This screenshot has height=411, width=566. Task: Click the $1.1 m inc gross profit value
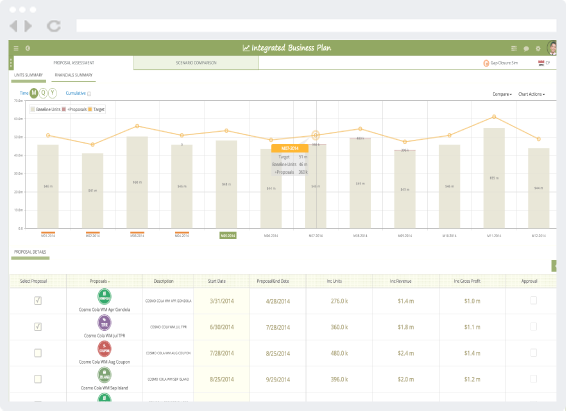pyautogui.click(x=472, y=327)
